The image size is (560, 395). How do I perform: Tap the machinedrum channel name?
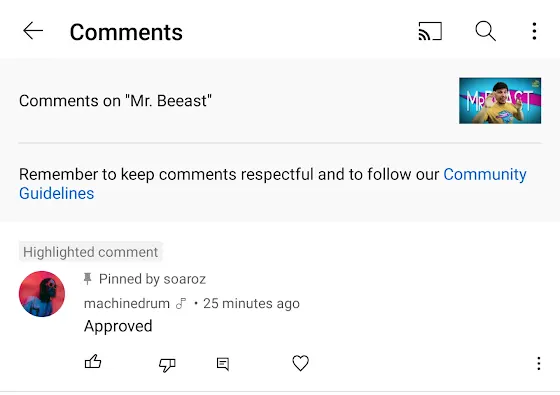(127, 304)
